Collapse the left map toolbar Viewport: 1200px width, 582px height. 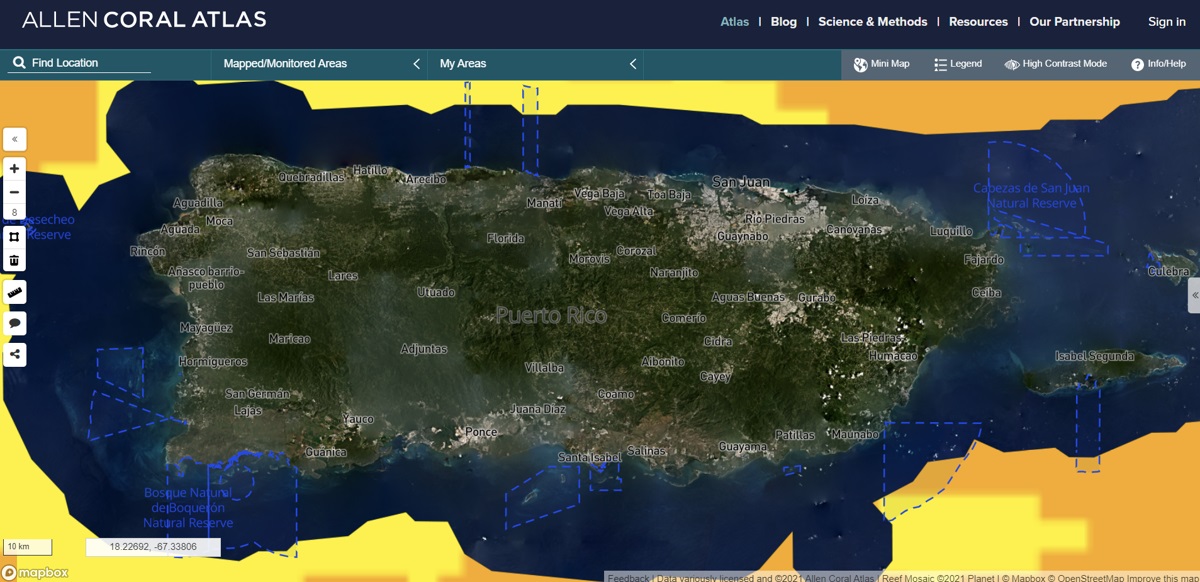pos(14,139)
